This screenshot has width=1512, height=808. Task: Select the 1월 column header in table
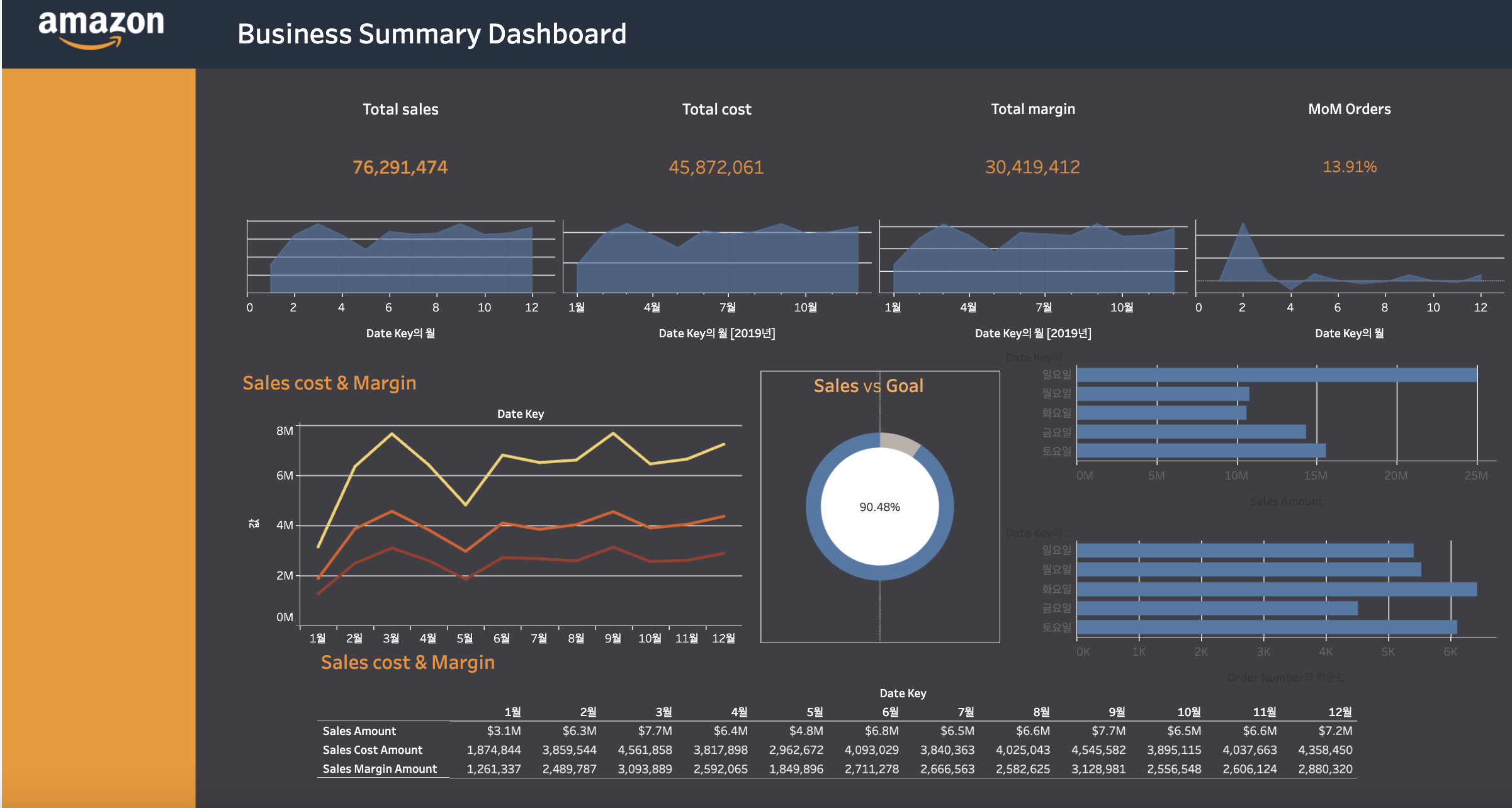pos(512,712)
